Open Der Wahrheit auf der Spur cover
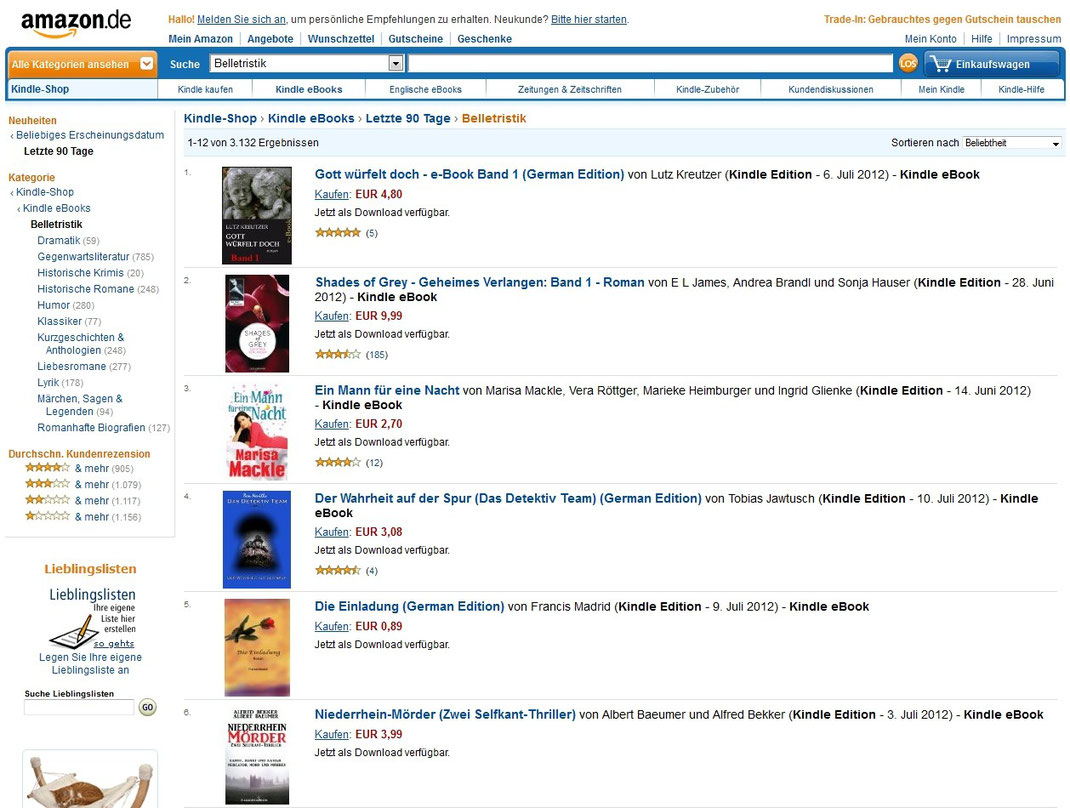 coord(257,539)
